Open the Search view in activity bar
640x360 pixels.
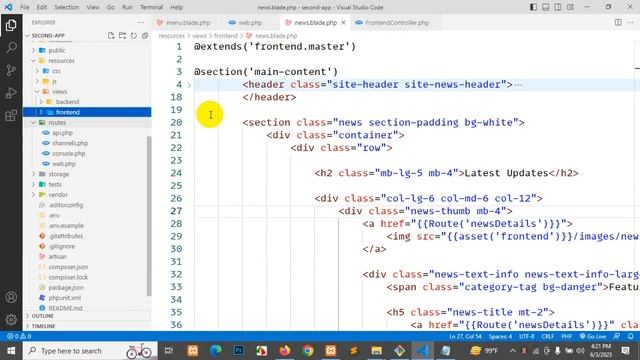(11, 48)
